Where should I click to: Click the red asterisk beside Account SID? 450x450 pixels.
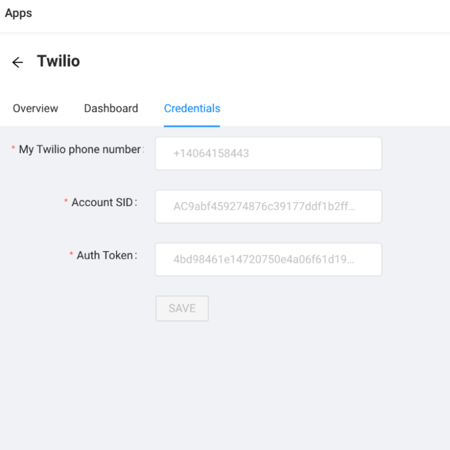pyautogui.click(x=66, y=201)
